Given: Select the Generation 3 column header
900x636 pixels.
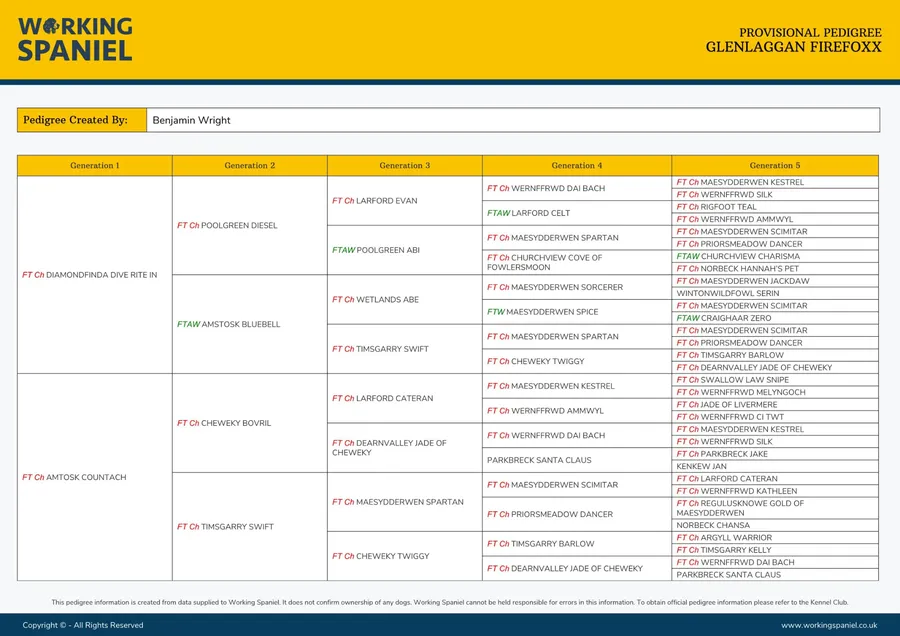Looking at the screenshot, I should pos(404,166).
